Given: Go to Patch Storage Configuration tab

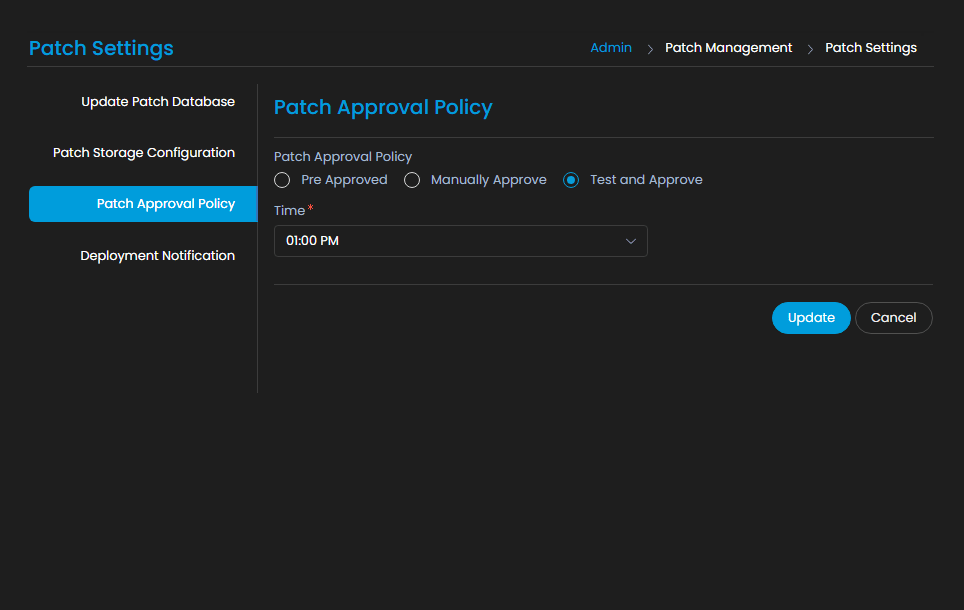Looking at the screenshot, I should [144, 153].
